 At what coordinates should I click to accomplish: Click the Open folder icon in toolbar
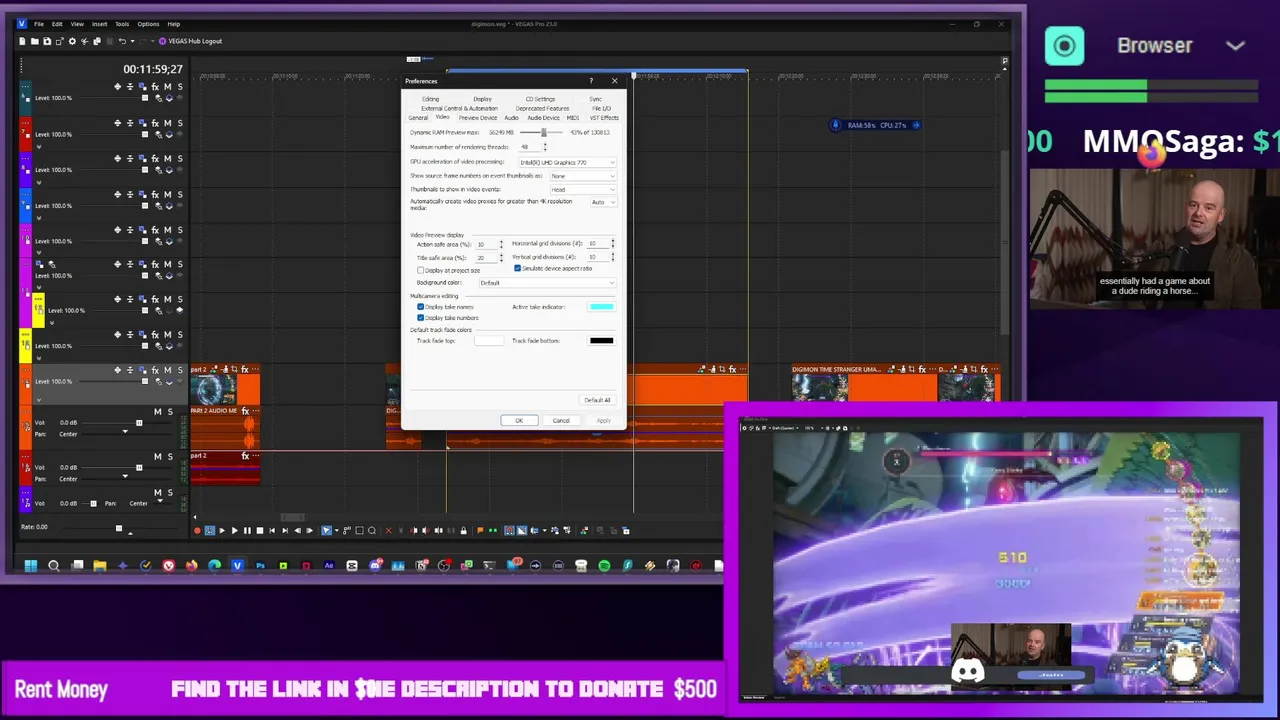tap(34, 41)
